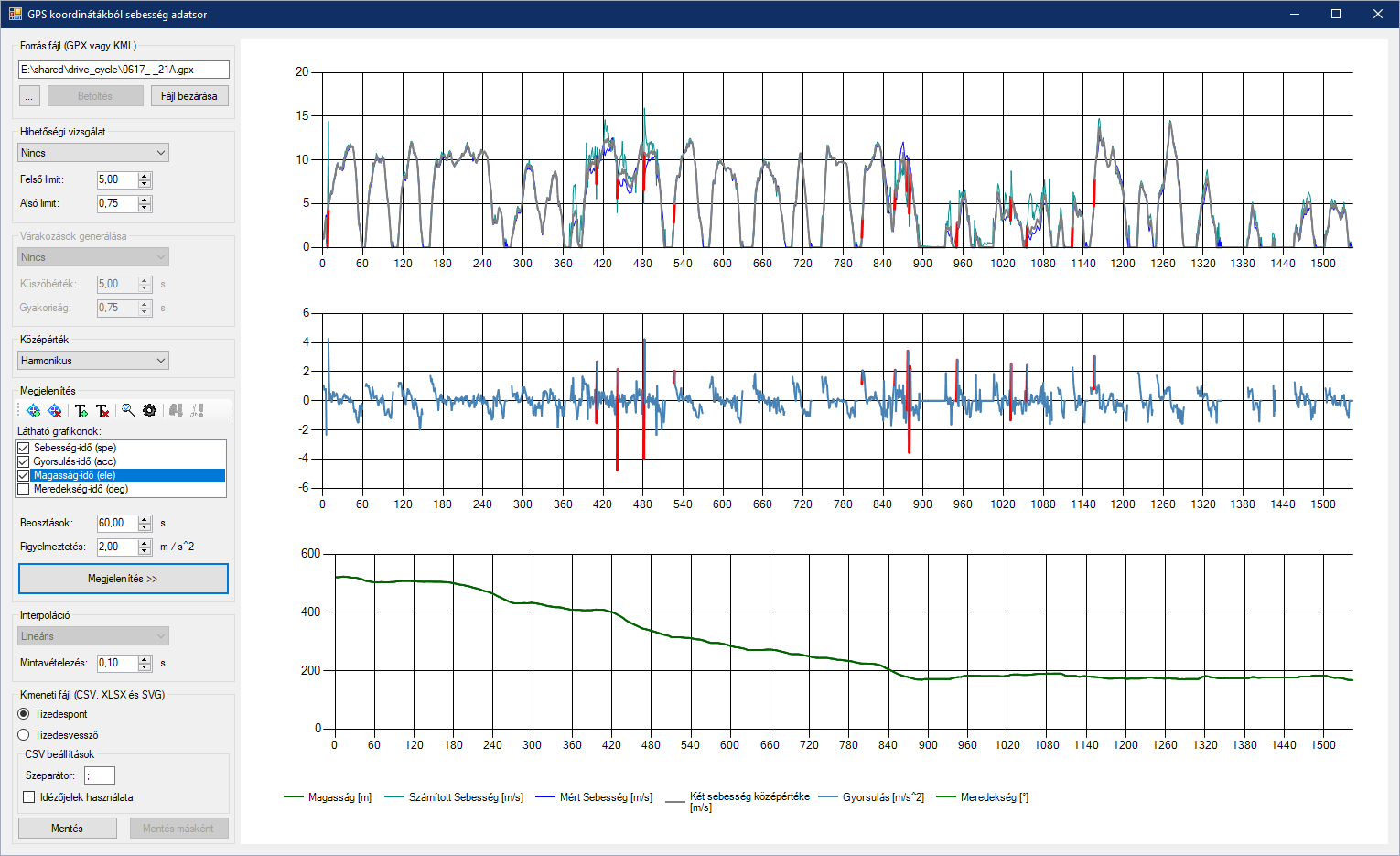Select the magnifier zoom tool
1400x856 pixels.
point(128,411)
